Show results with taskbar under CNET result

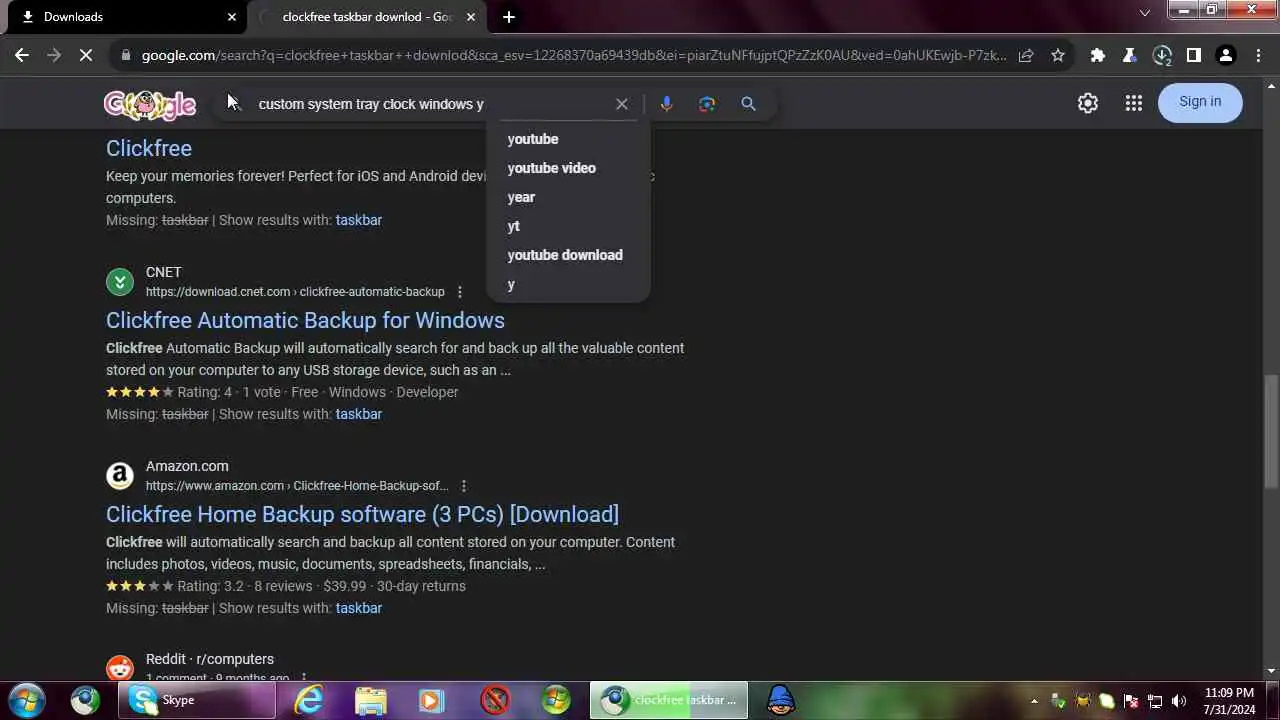(359, 414)
